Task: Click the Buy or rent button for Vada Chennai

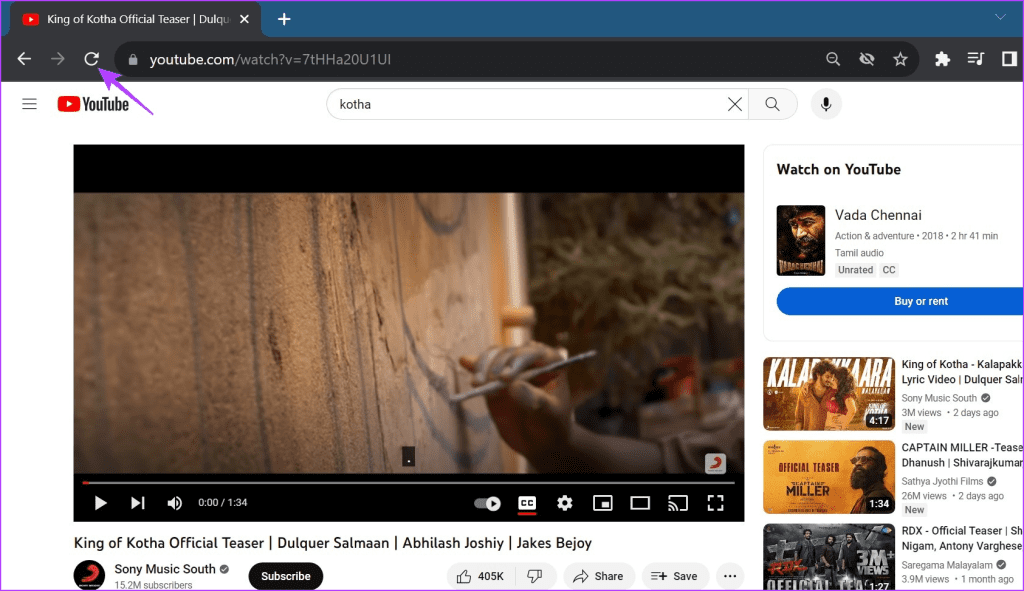Action: click(x=921, y=301)
